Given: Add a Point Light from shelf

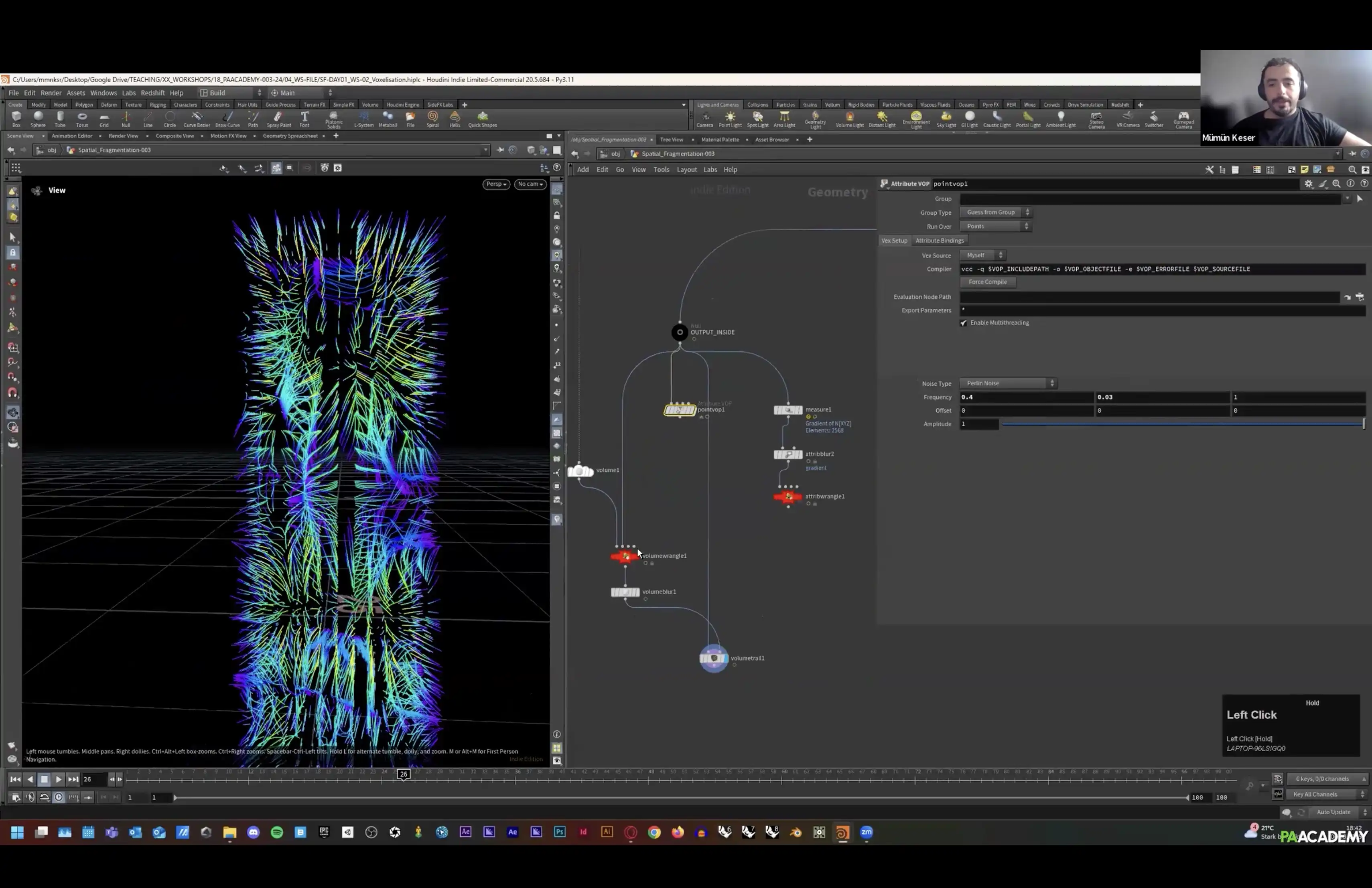Looking at the screenshot, I should pyautogui.click(x=730, y=119).
